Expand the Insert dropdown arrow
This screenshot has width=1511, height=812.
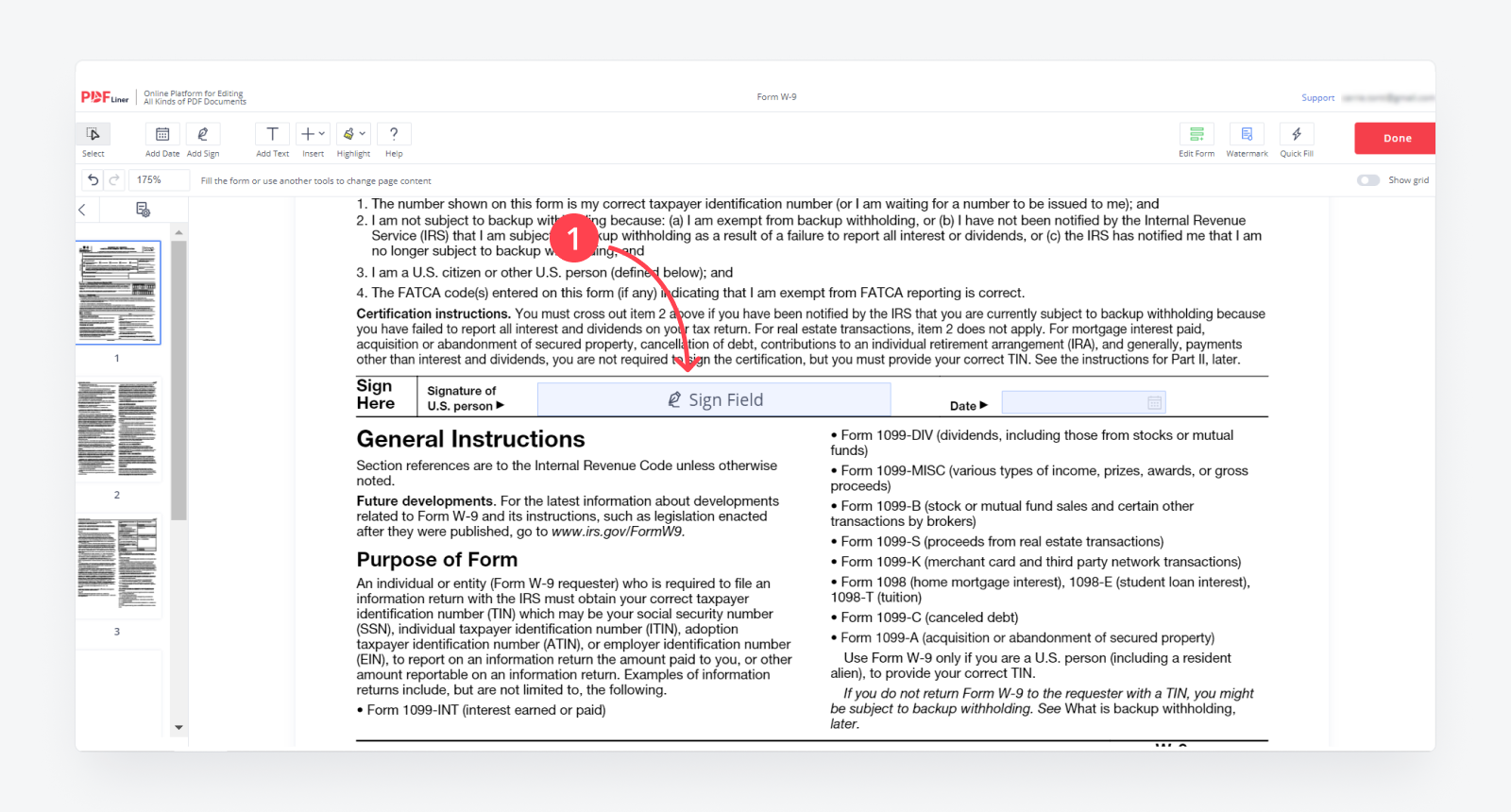point(322,134)
